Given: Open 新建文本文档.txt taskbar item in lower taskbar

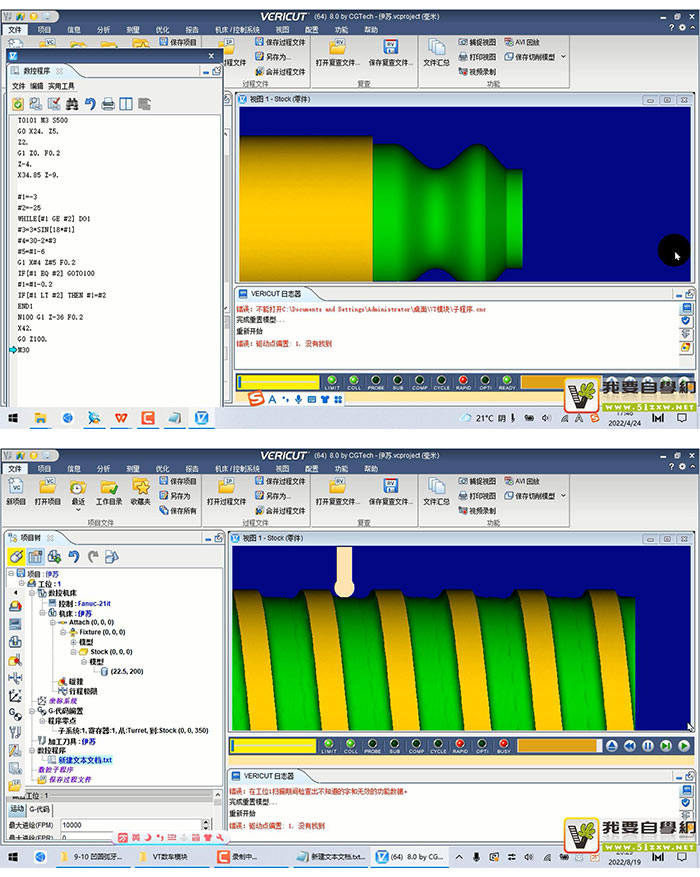Looking at the screenshot, I should click(x=331, y=856).
